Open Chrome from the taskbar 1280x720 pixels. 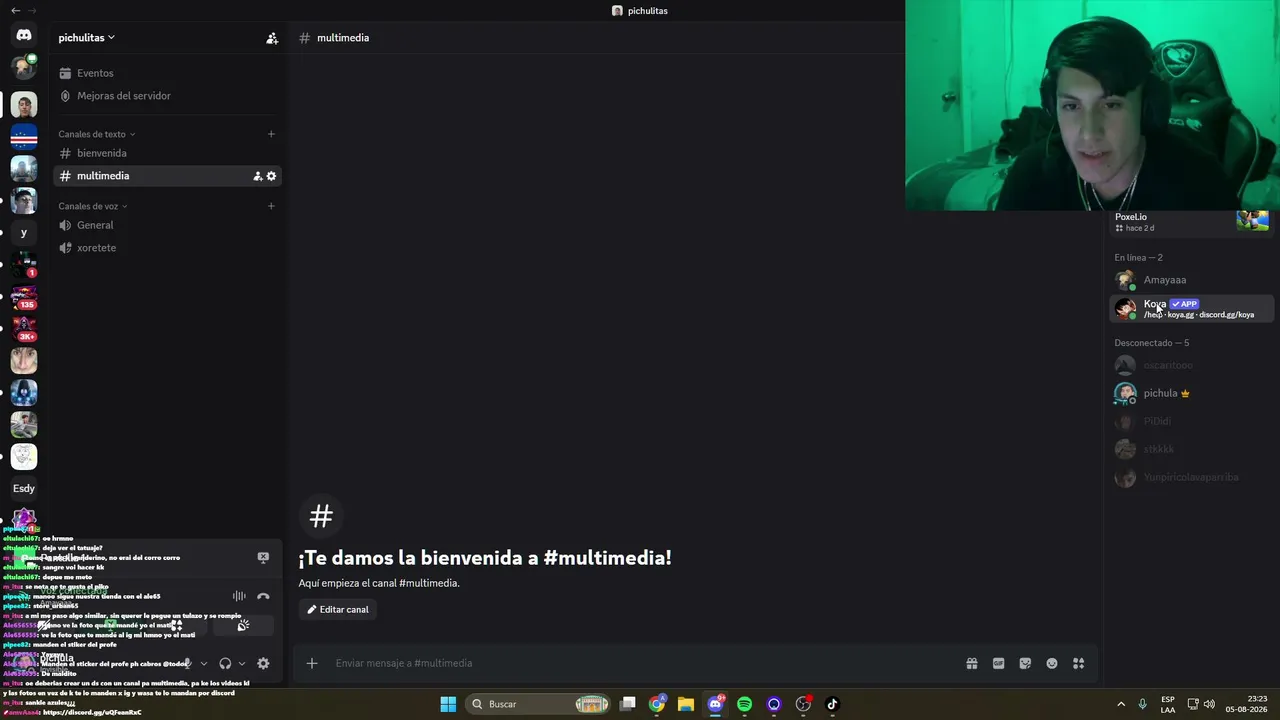[657, 704]
